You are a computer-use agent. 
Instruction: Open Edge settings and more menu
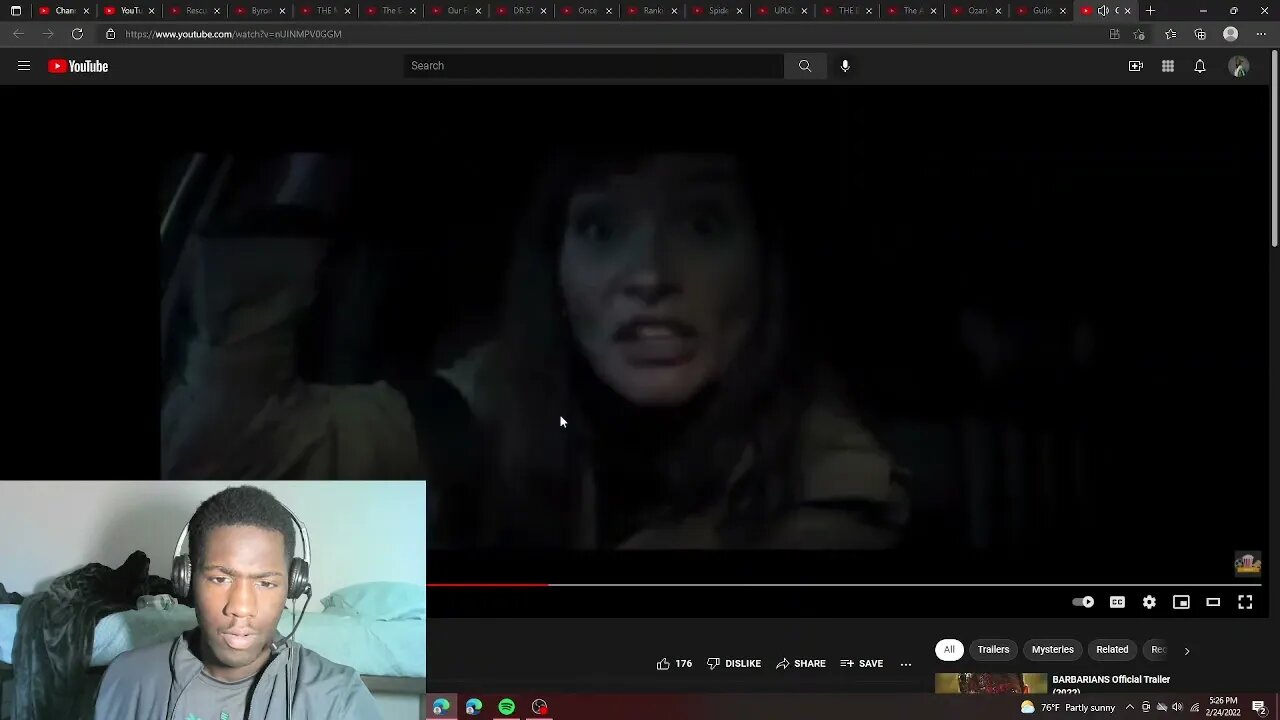[1261, 34]
